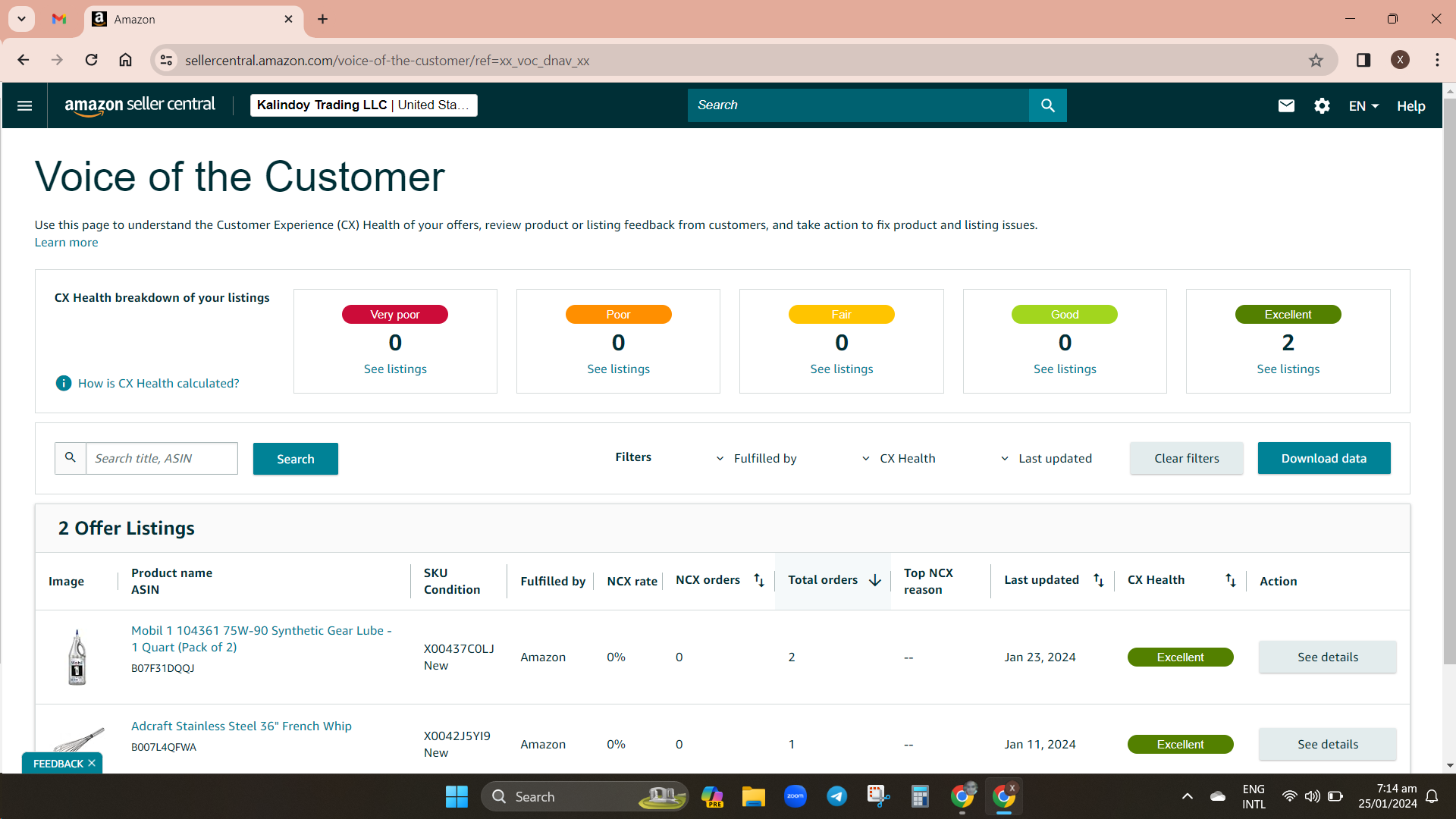Click the Download data button
Screen dimensions: 1456x819
pos(1324,458)
